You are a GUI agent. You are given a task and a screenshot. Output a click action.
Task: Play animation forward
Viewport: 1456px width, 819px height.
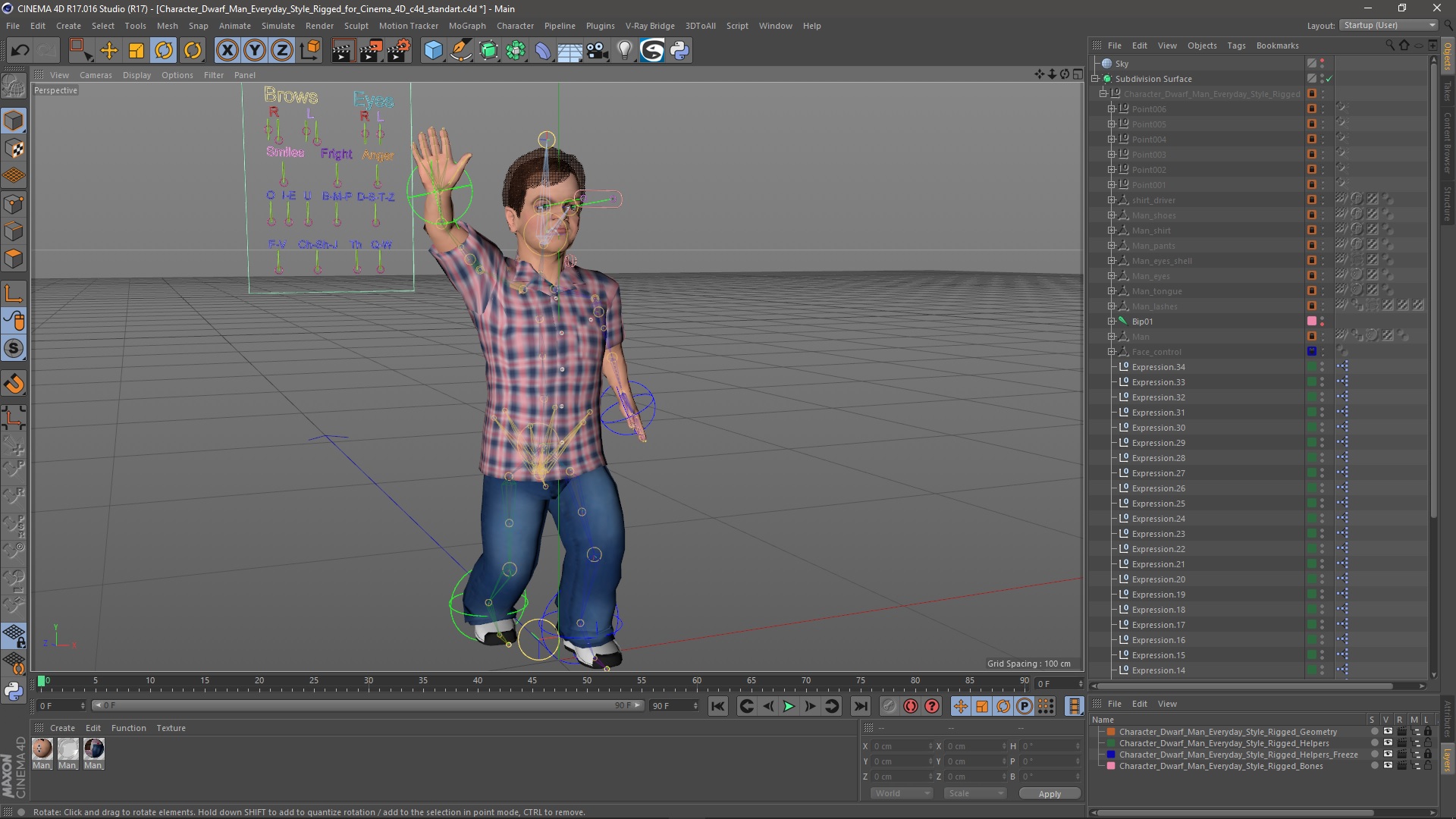tap(789, 706)
